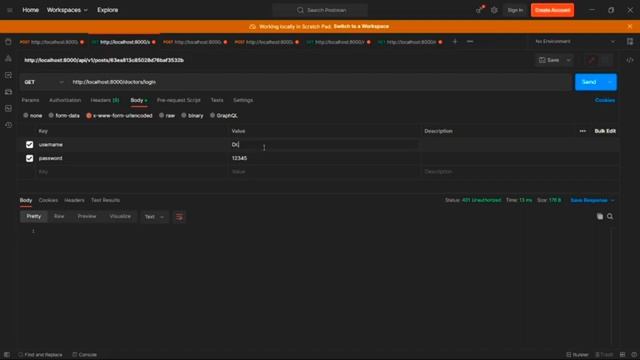Uncheck the username row checkbox

(x=29, y=144)
